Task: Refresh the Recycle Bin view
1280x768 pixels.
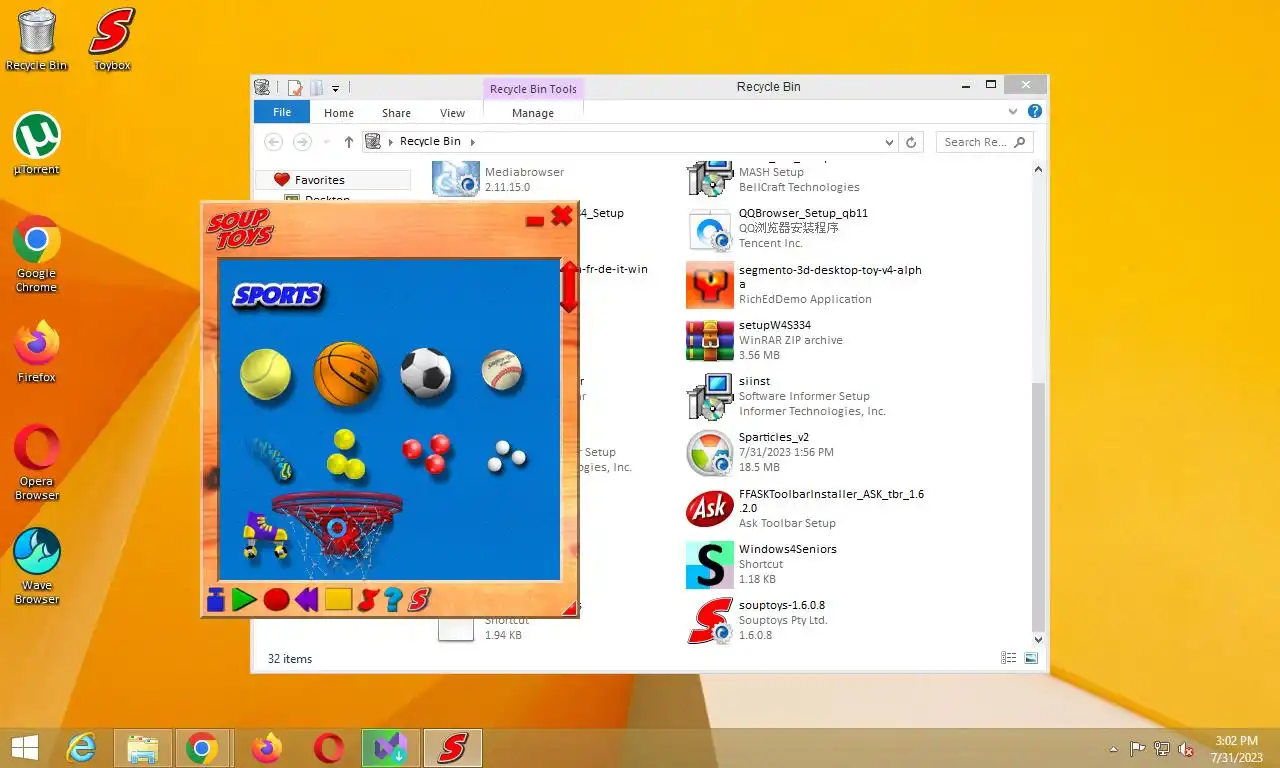Action: click(x=911, y=142)
